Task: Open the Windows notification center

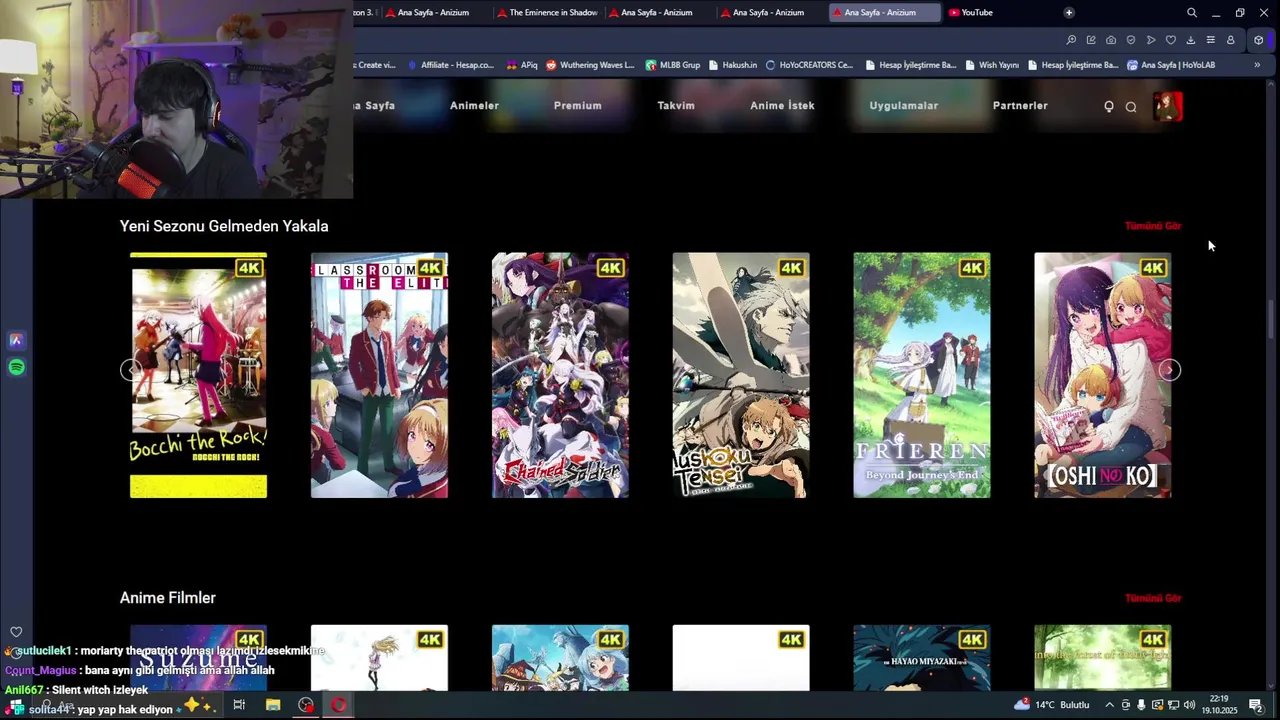Action: pyautogui.click(x=1256, y=705)
